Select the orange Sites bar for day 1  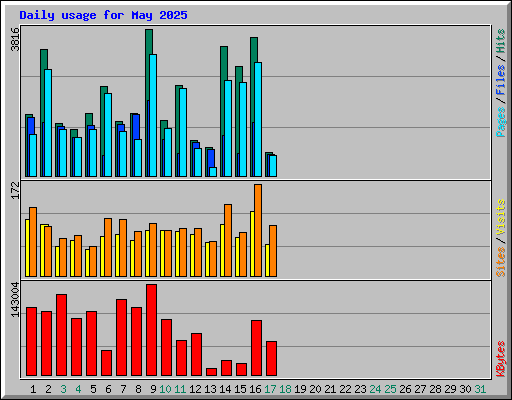(x=33, y=242)
